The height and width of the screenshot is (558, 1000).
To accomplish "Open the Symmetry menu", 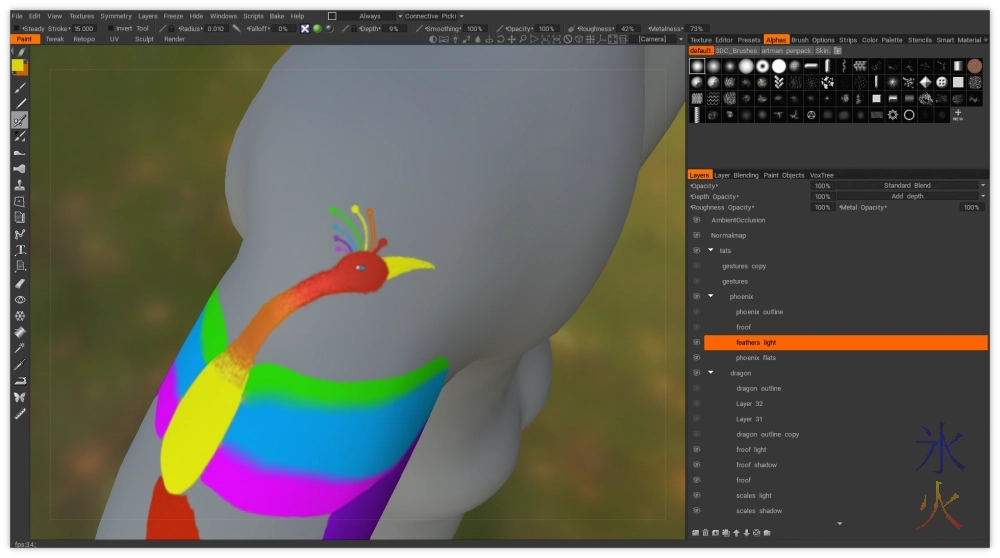I will click(116, 16).
